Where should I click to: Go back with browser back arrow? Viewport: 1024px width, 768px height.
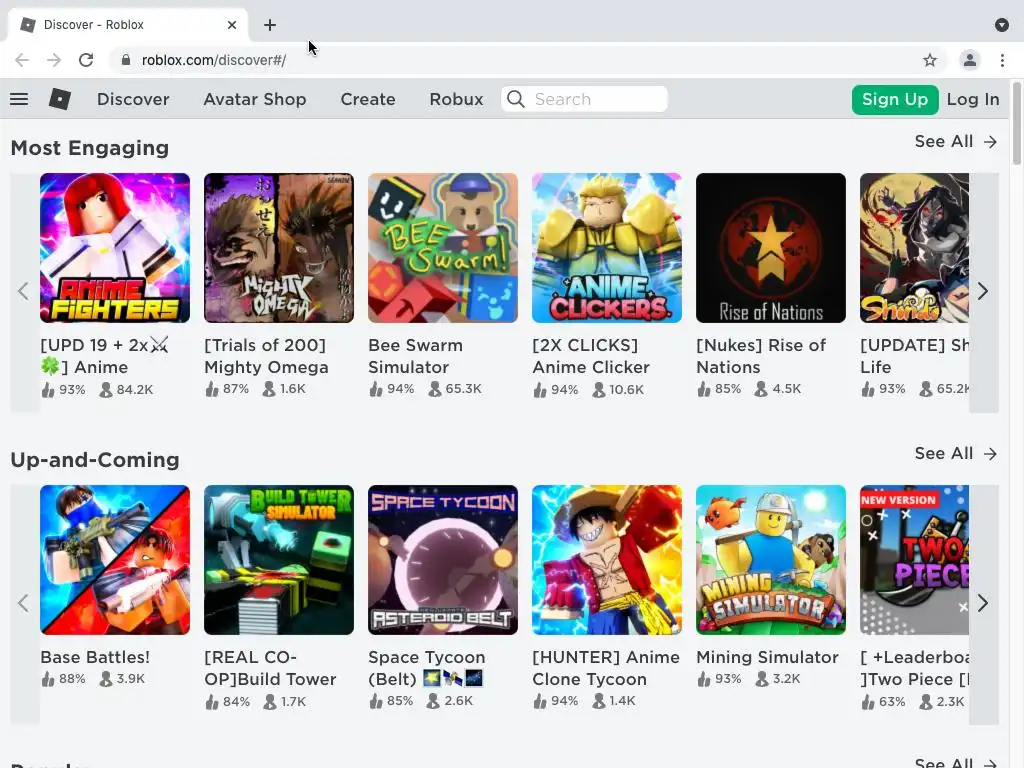click(22, 60)
